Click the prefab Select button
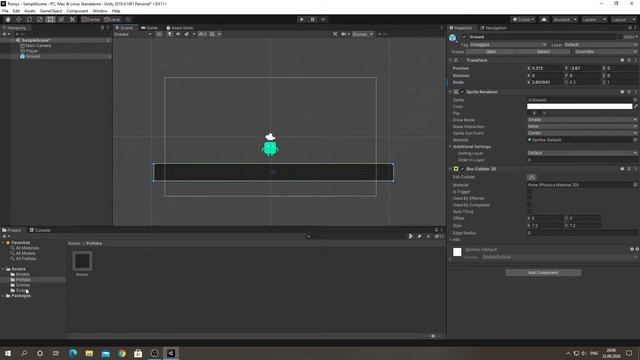The height and width of the screenshot is (360, 640). tap(543, 52)
